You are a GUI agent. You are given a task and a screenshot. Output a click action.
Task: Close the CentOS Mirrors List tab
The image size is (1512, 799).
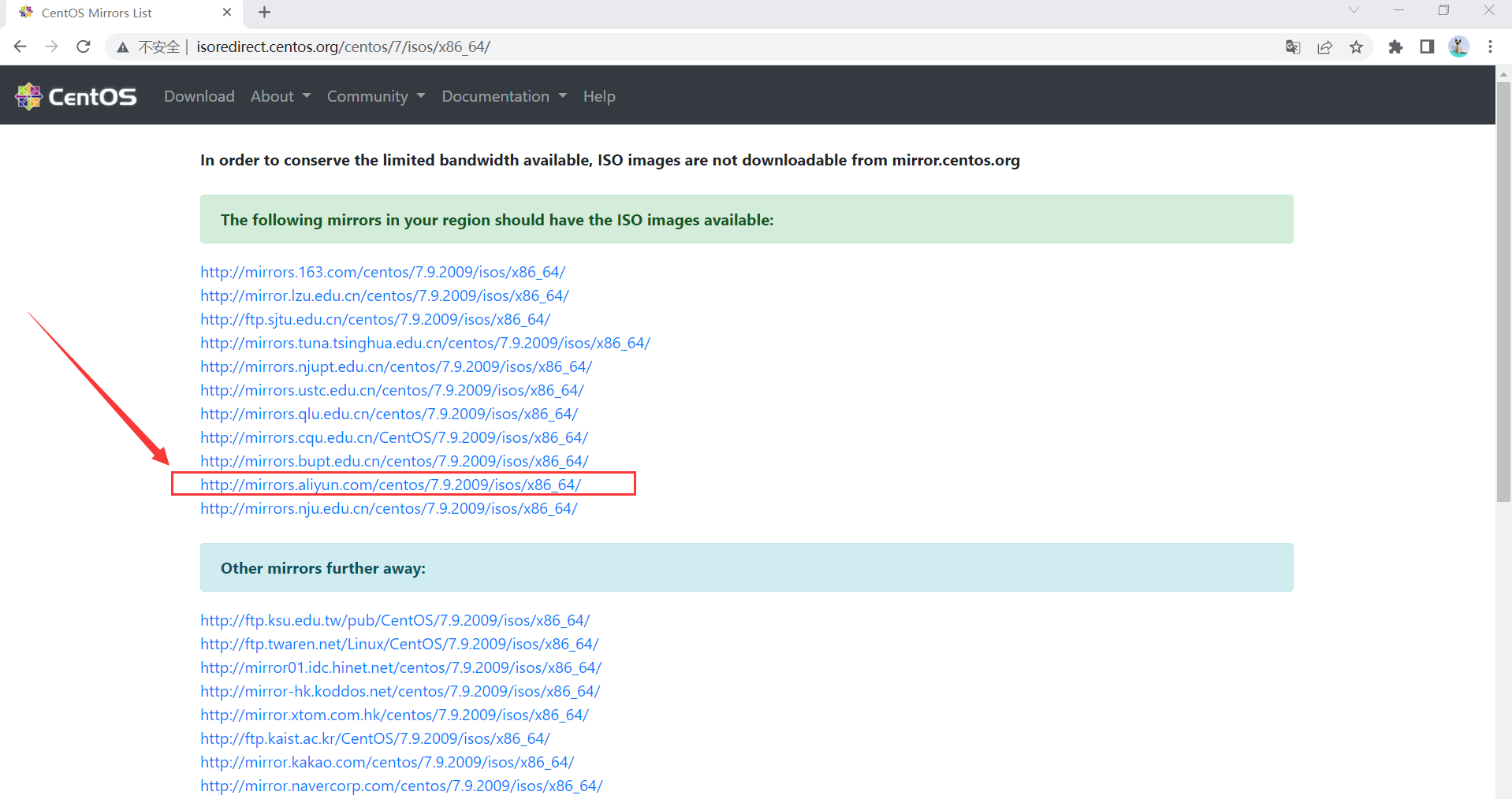click(x=227, y=13)
